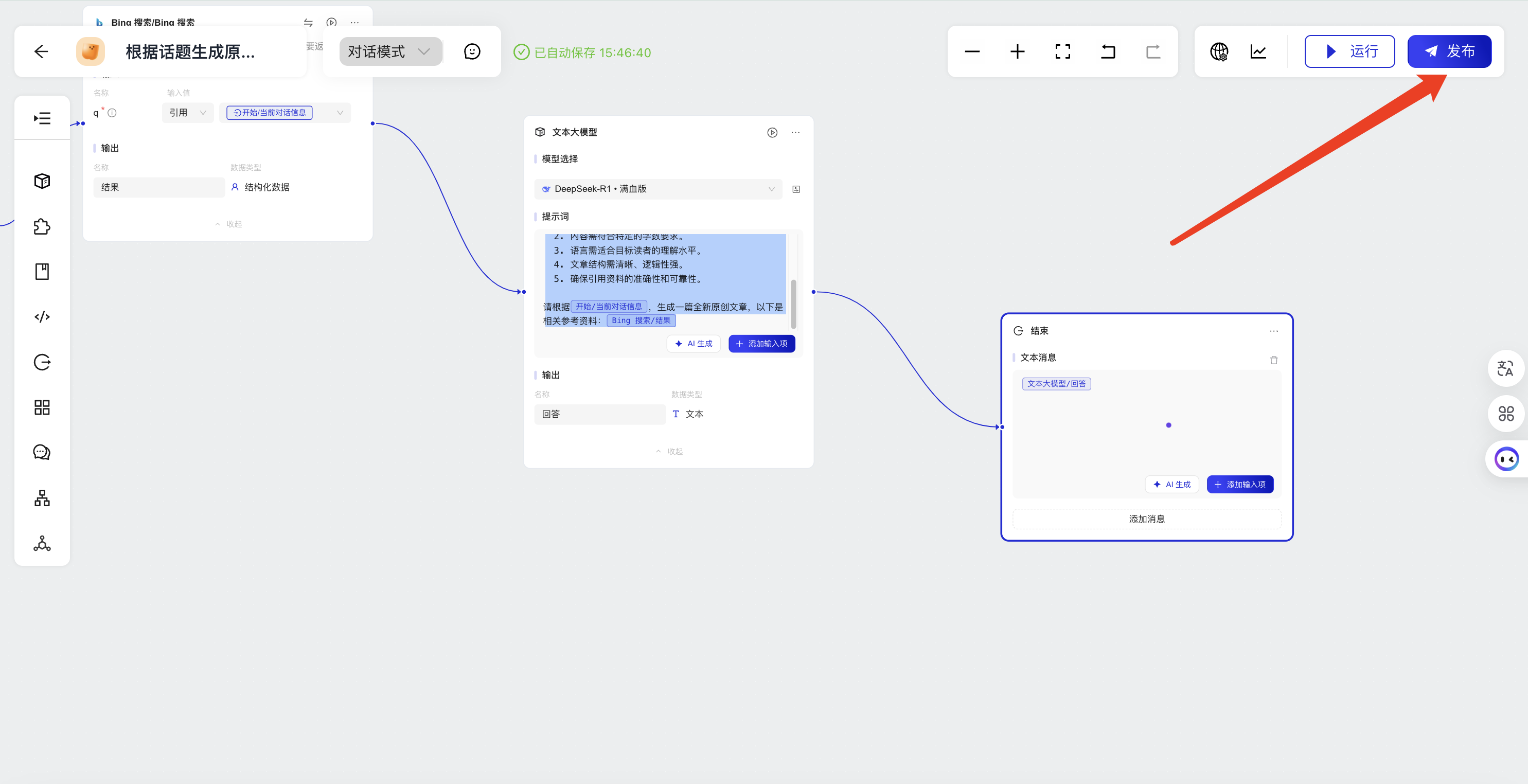Open the 引用 input type dropdown

pyautogui.click(x=187, y=113)
